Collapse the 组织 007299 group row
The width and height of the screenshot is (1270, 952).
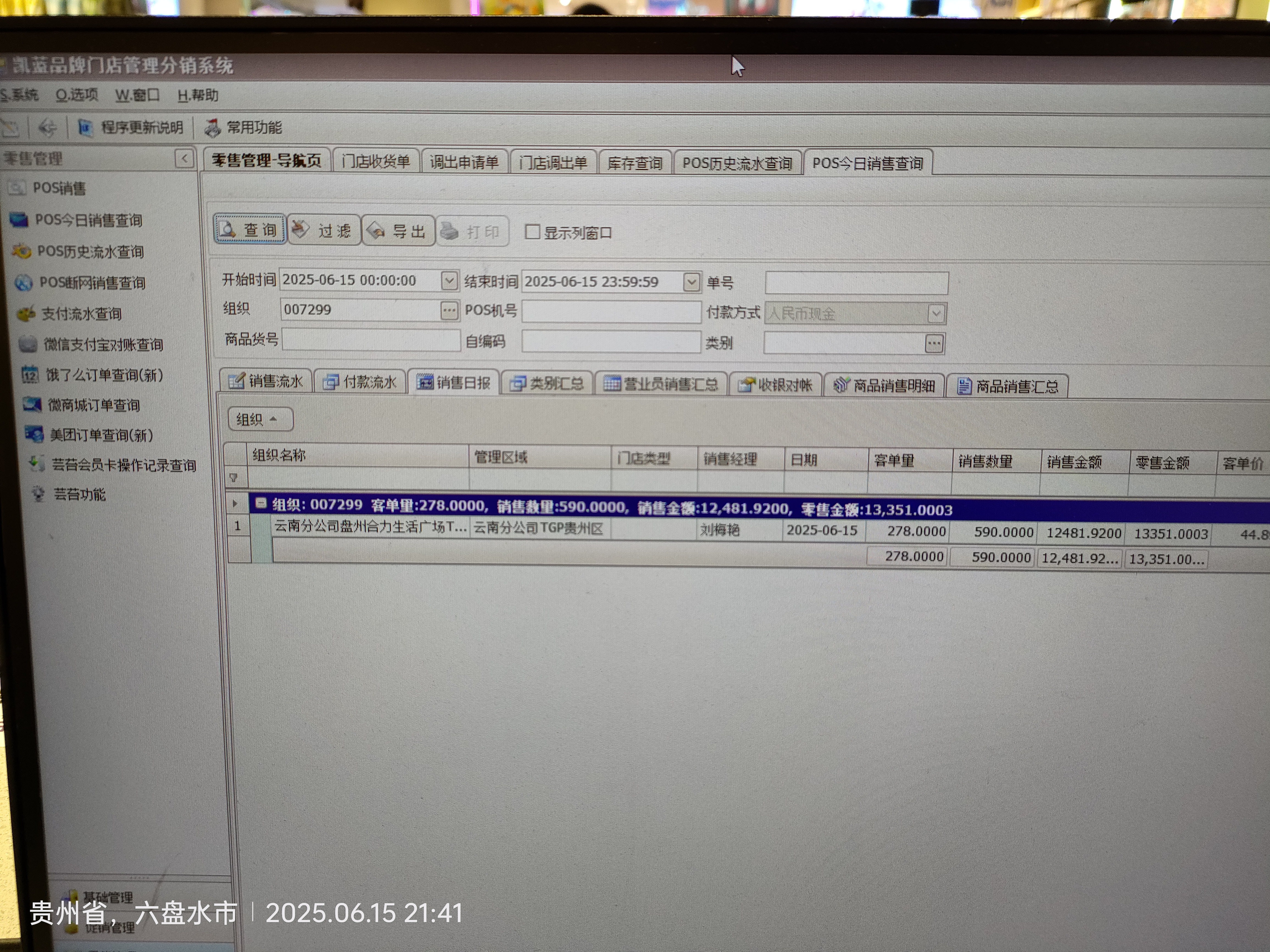coord(261,504)
